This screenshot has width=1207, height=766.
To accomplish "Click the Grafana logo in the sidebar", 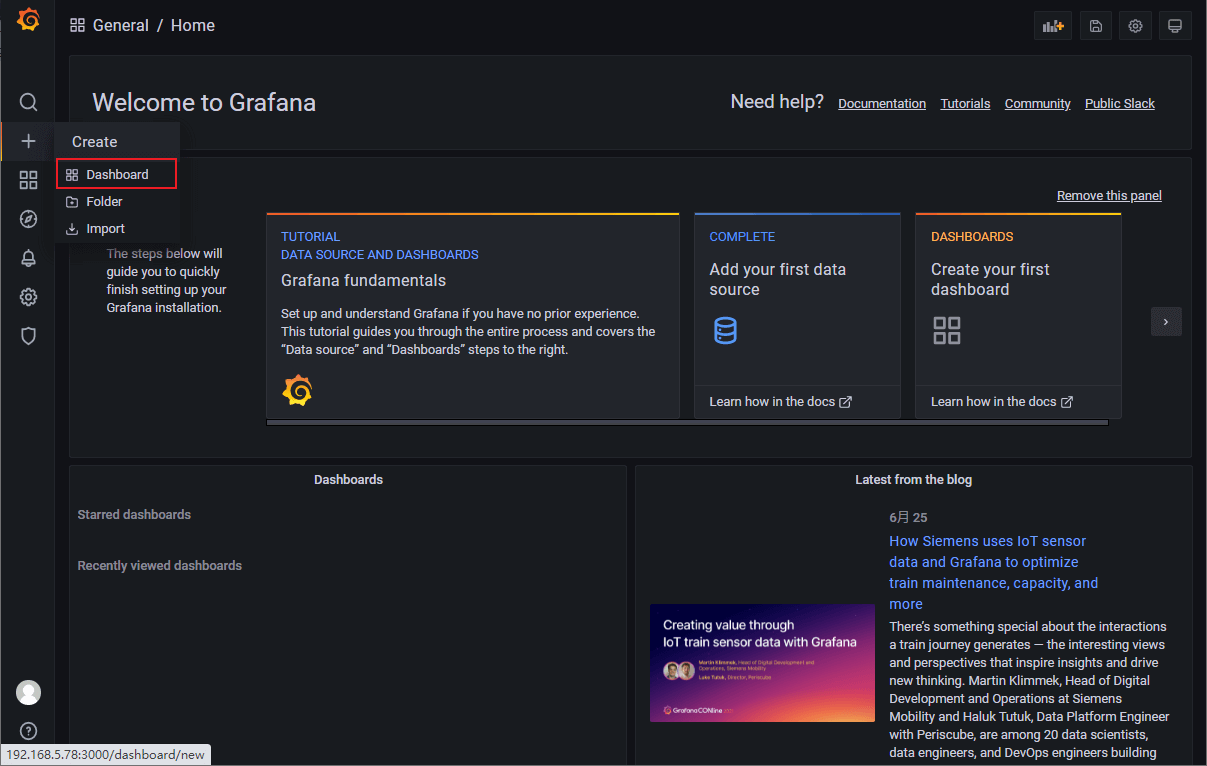I will tap(28, 20).
